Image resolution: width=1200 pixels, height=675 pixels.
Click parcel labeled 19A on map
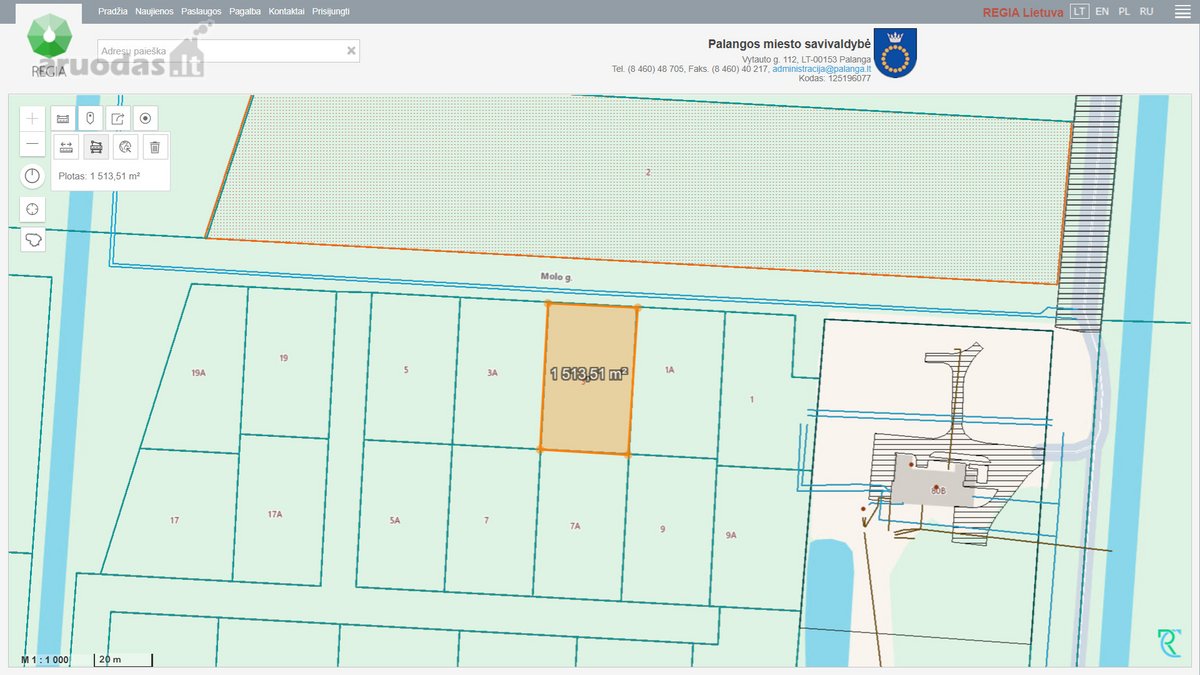[198, 373]
